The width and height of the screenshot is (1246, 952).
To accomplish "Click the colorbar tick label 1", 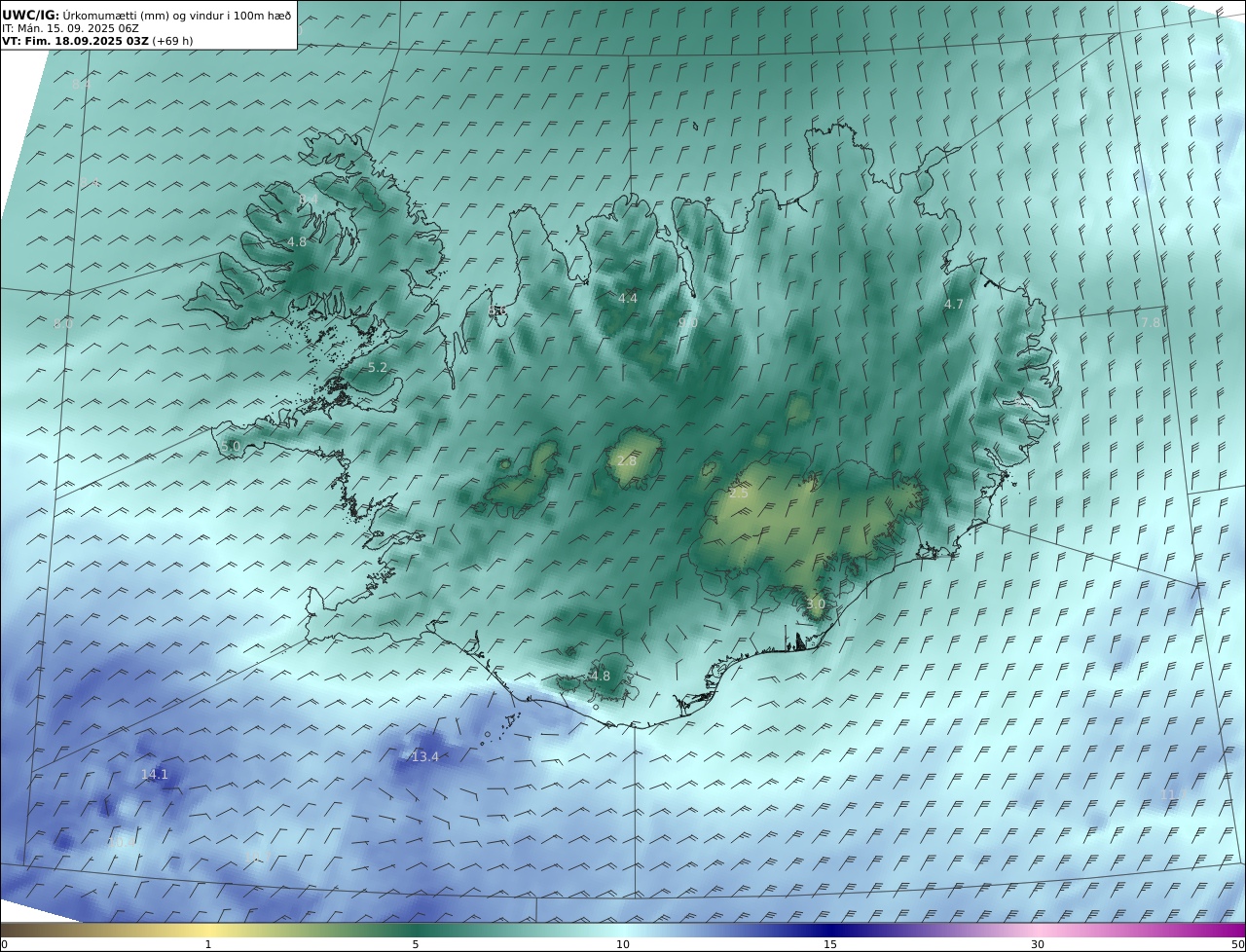I will 208,944.
